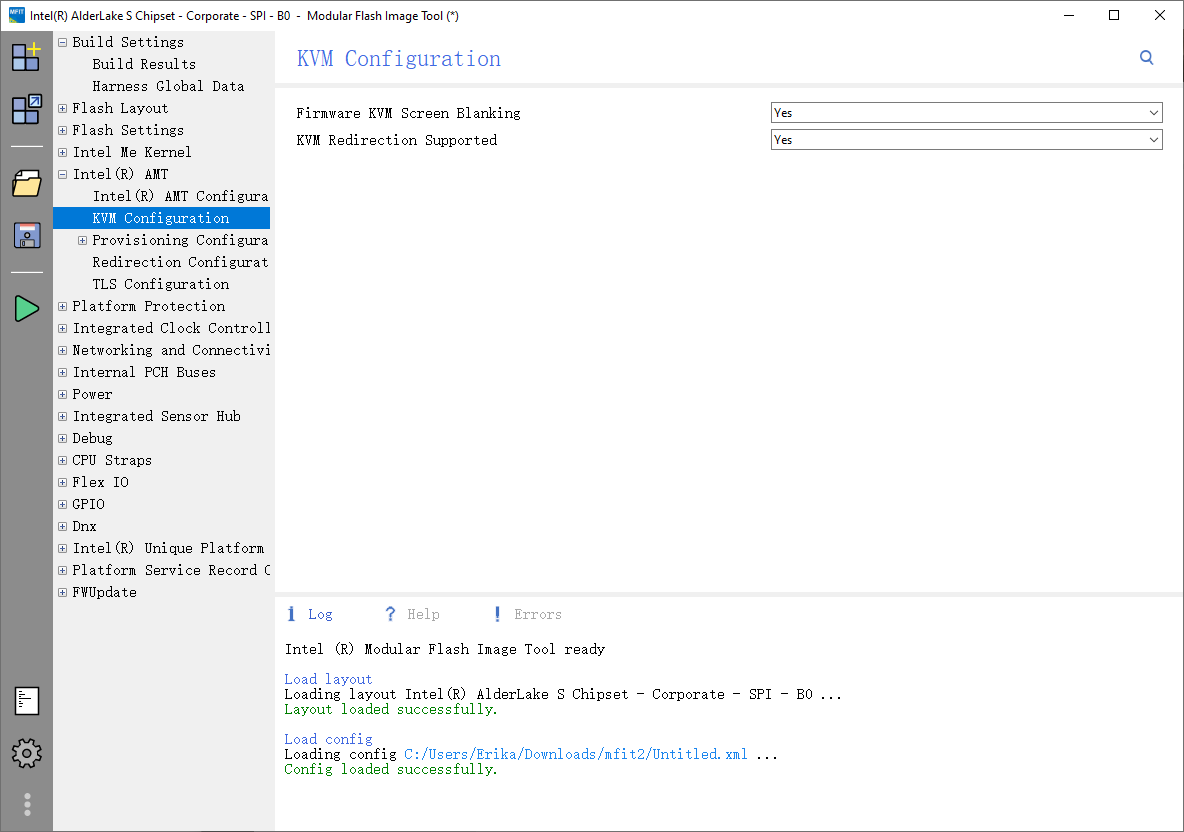The height and width of the screenshot is (832, 1184).
Task: Select Redirection Configuration in the sidebar
Action: 180,262
